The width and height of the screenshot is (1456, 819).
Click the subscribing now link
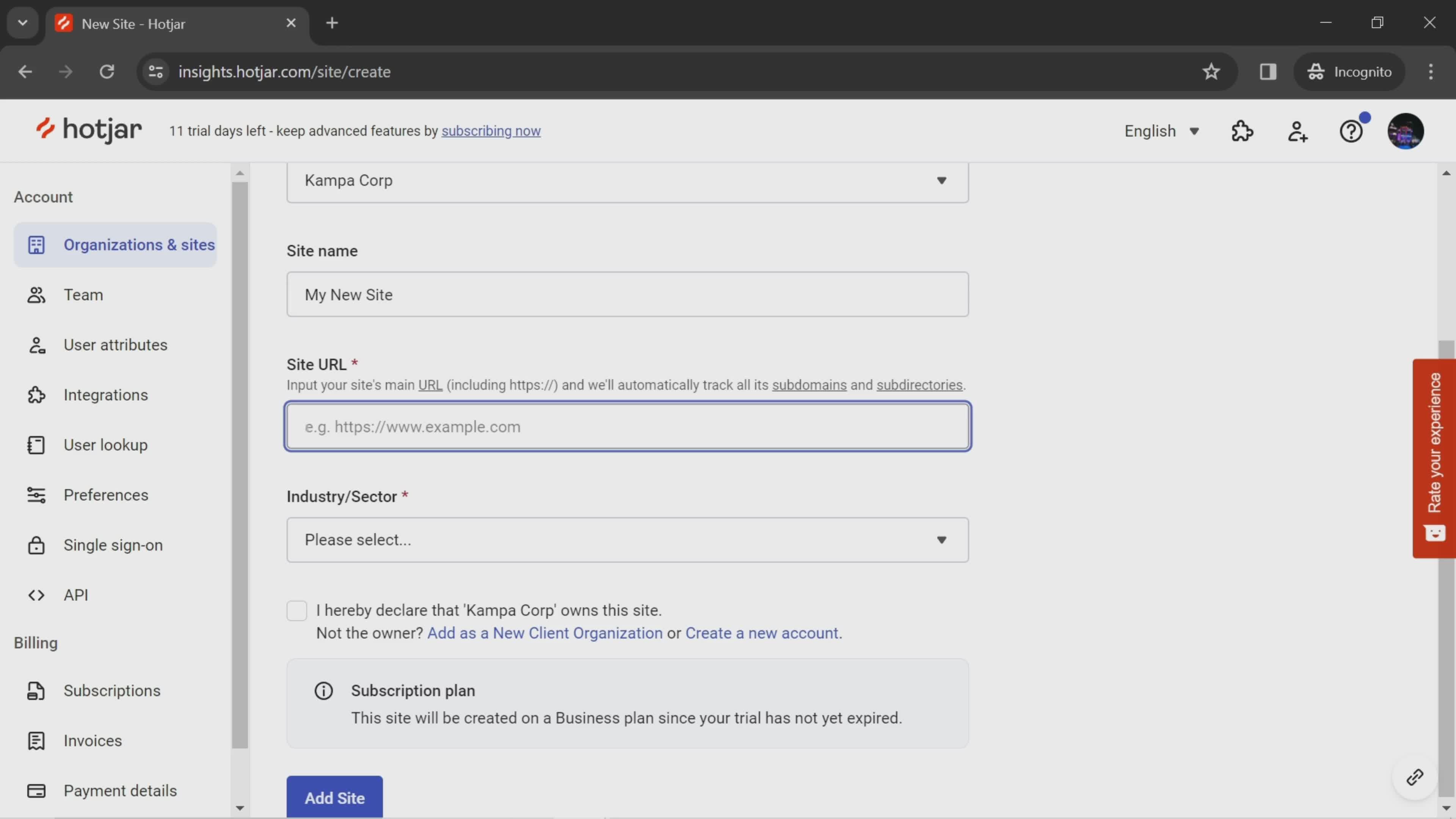tap(491, 130)
